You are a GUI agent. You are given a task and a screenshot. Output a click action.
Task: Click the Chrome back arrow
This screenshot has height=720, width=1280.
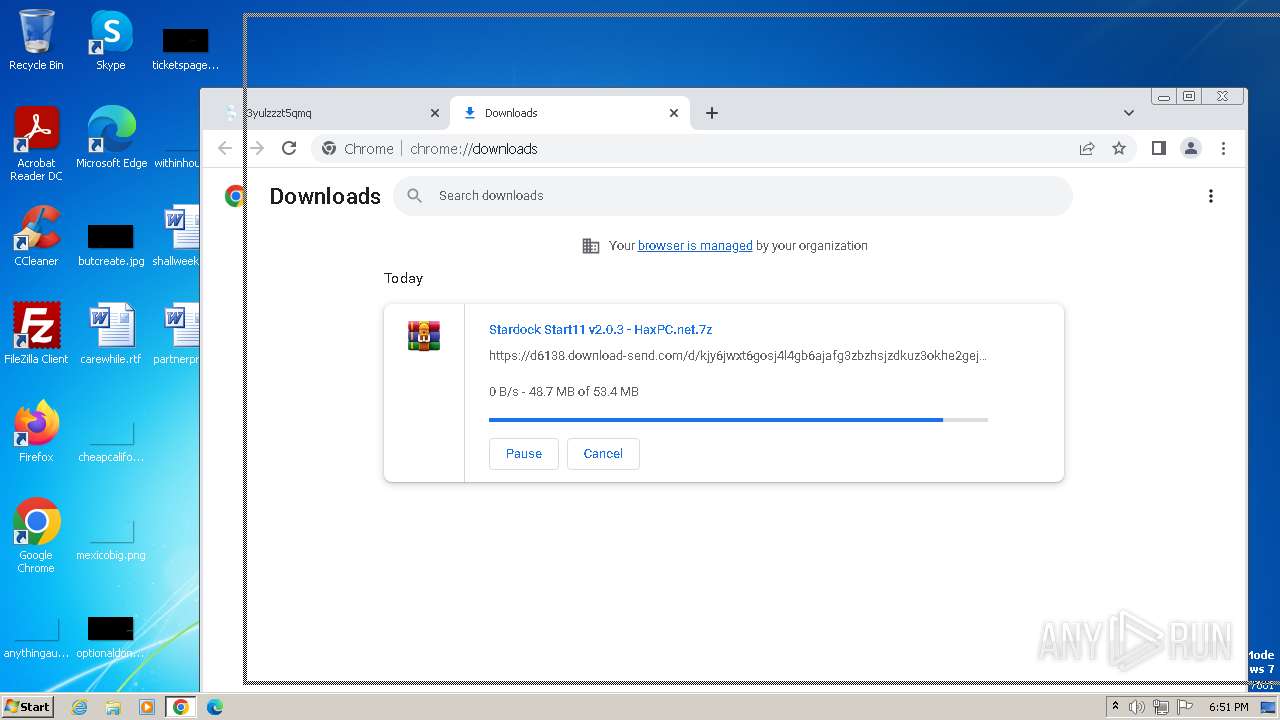pyautogui.click(x=225, y=148)
